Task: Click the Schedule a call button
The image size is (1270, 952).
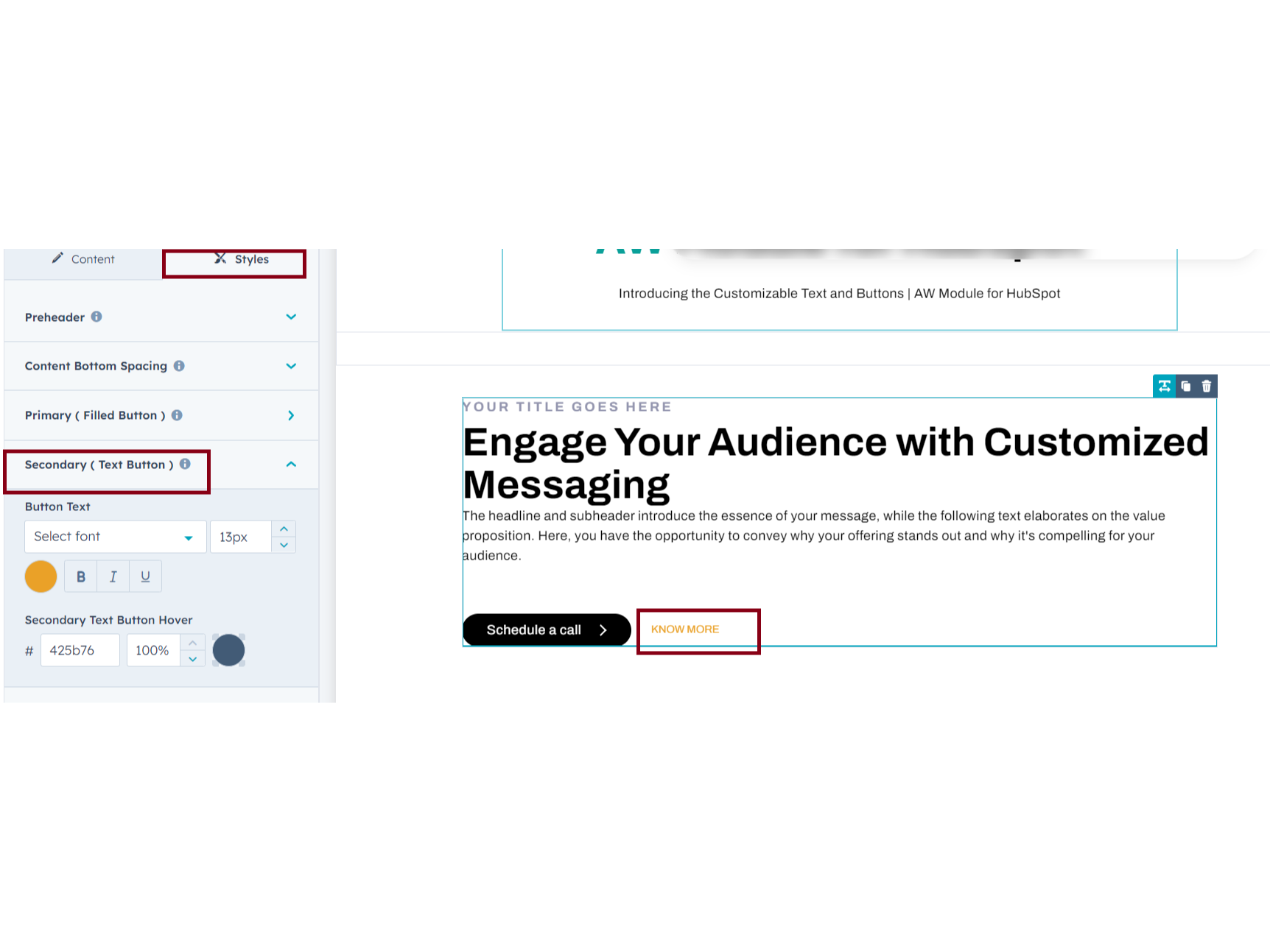Action: click(x=546, y=630)
